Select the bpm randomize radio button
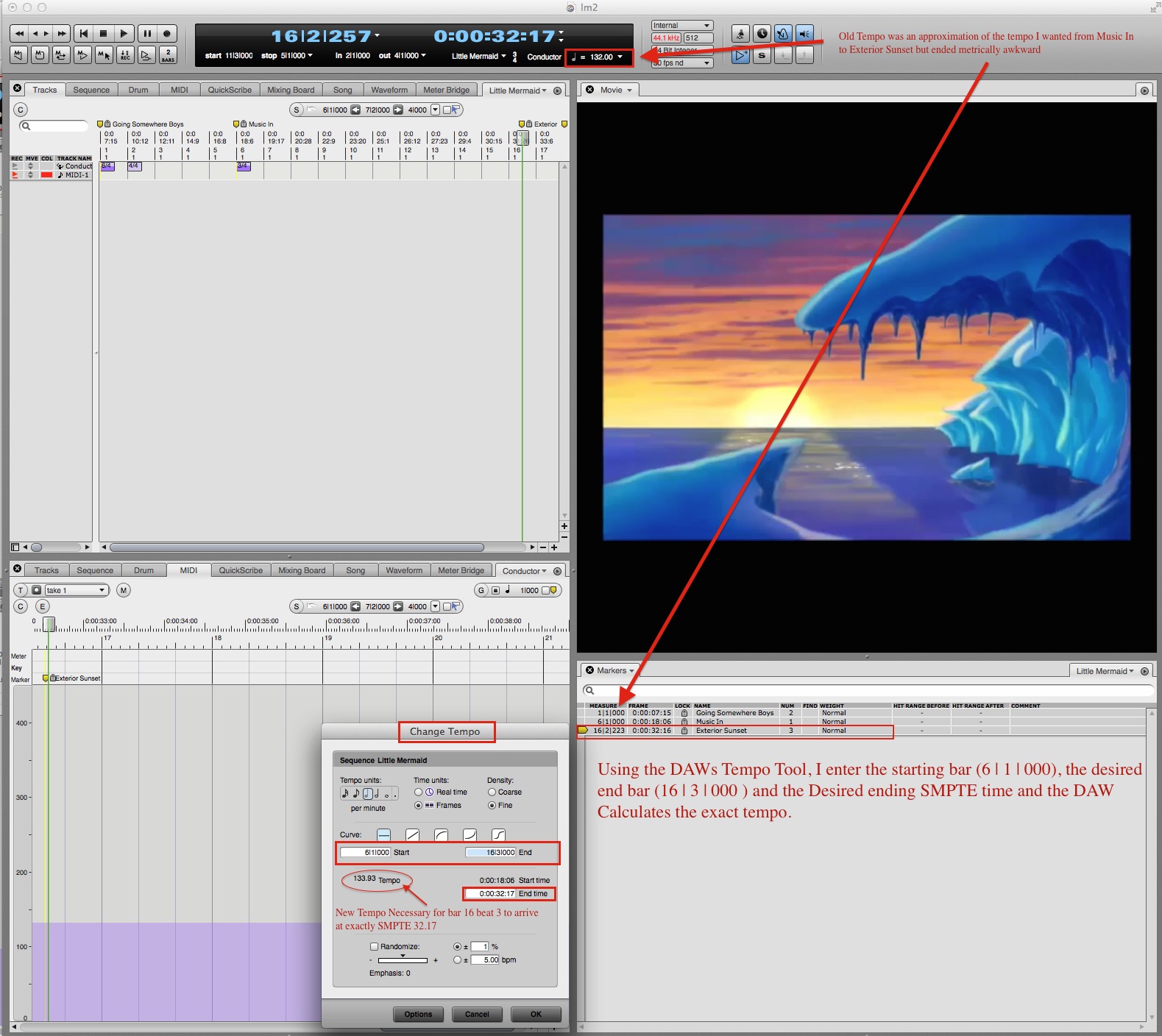 [x=457, y=960]
